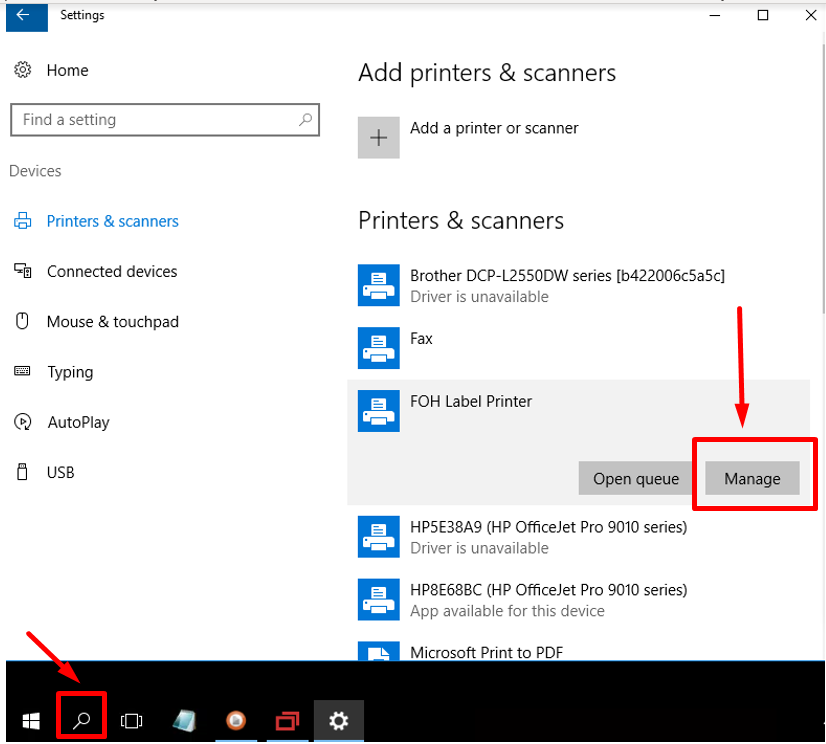The height and width of the screenshot is (744, 826).
Task: Click the Manage button for FOH Label Printer
Action: [x=752, y=478]
